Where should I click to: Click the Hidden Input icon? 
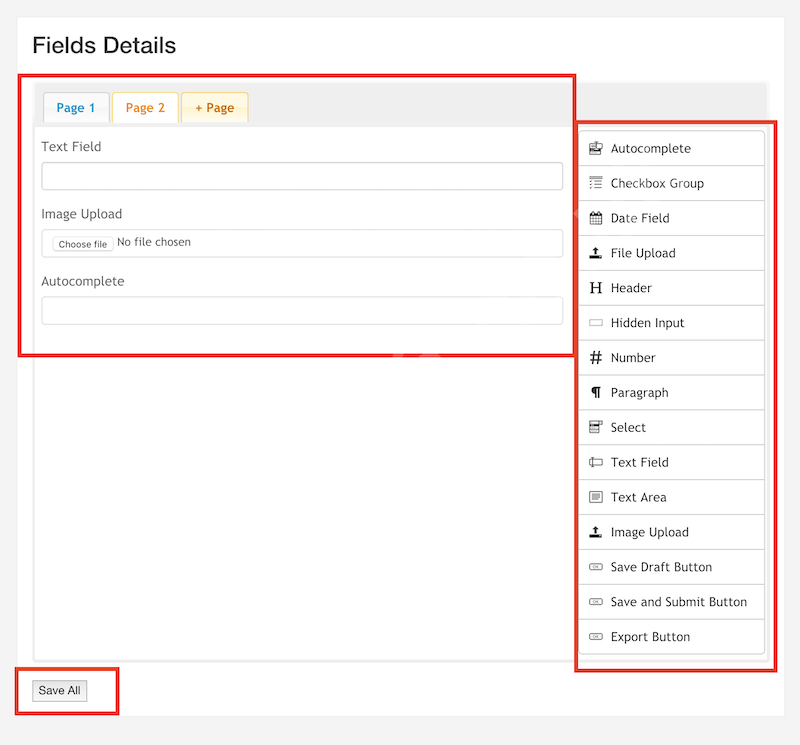[x=595, y=322]
